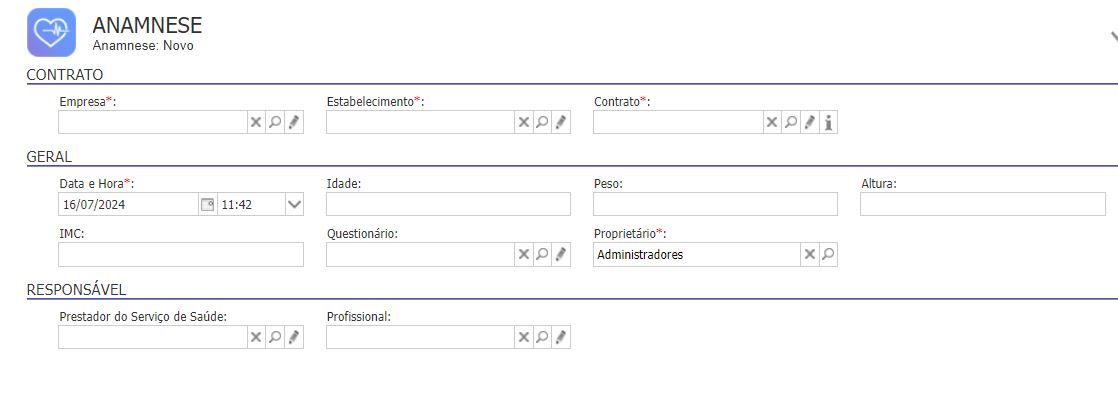1118x396 pixels.
Task: Click the time field 11:42
Action: [251, 205]
